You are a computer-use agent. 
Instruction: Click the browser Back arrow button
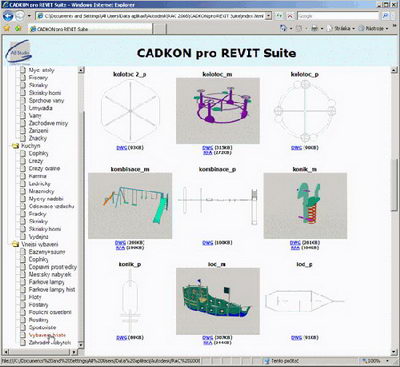(x=8, y=16)
